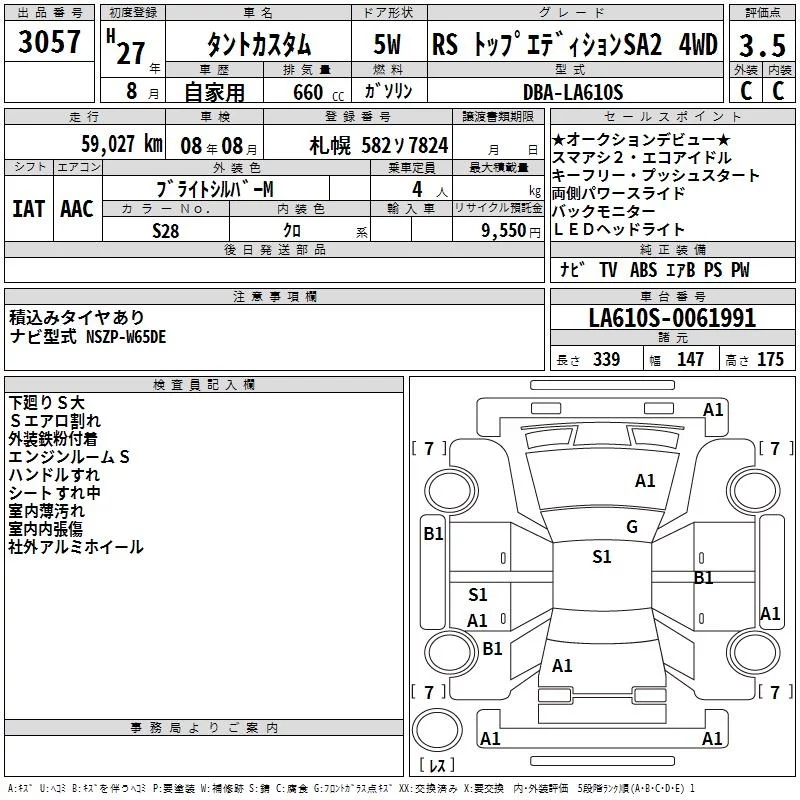
Task: Select the 事務局よりご案内 header
Action: pyautogui.click(x=204, y=728)
